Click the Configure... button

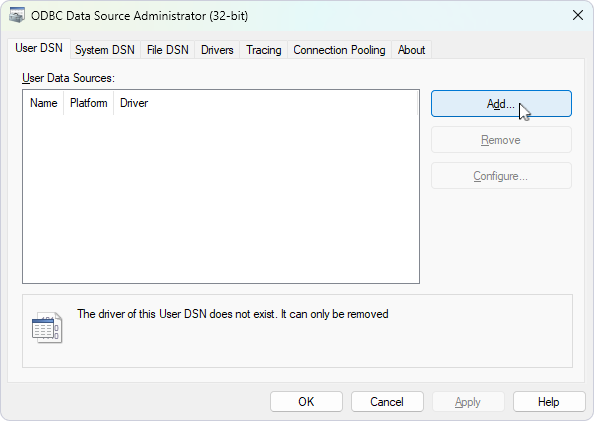[x=501, y=176]
